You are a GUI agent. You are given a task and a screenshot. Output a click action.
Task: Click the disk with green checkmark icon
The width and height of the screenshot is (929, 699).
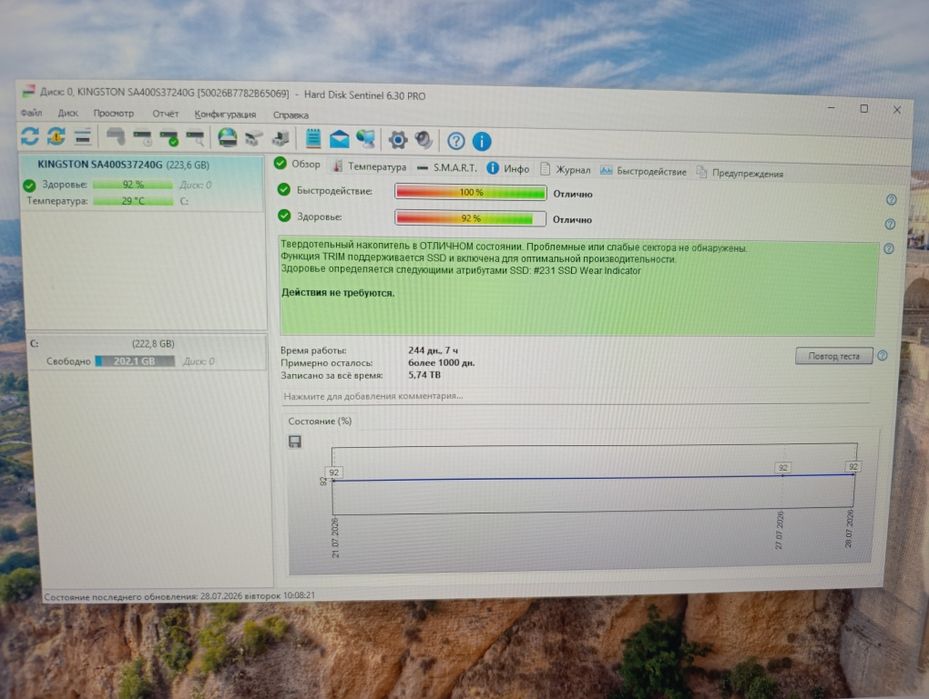(169, 138)
